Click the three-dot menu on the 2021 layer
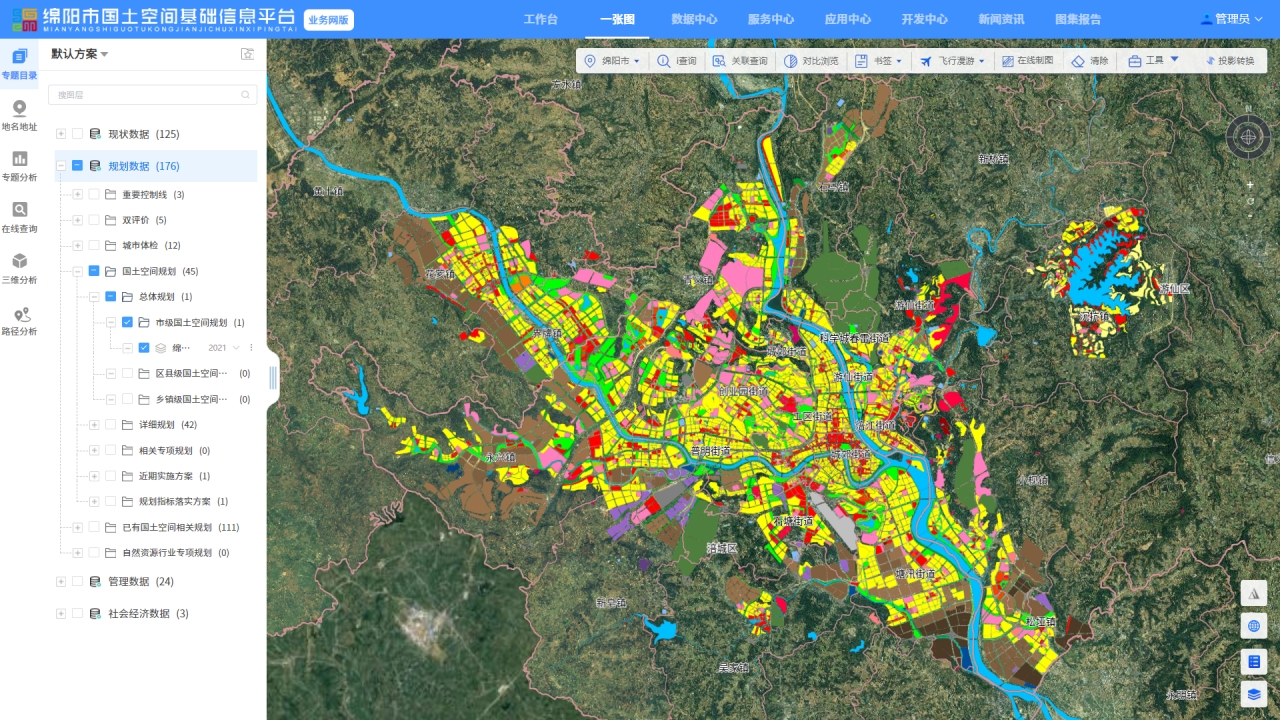 coord(251,348)
